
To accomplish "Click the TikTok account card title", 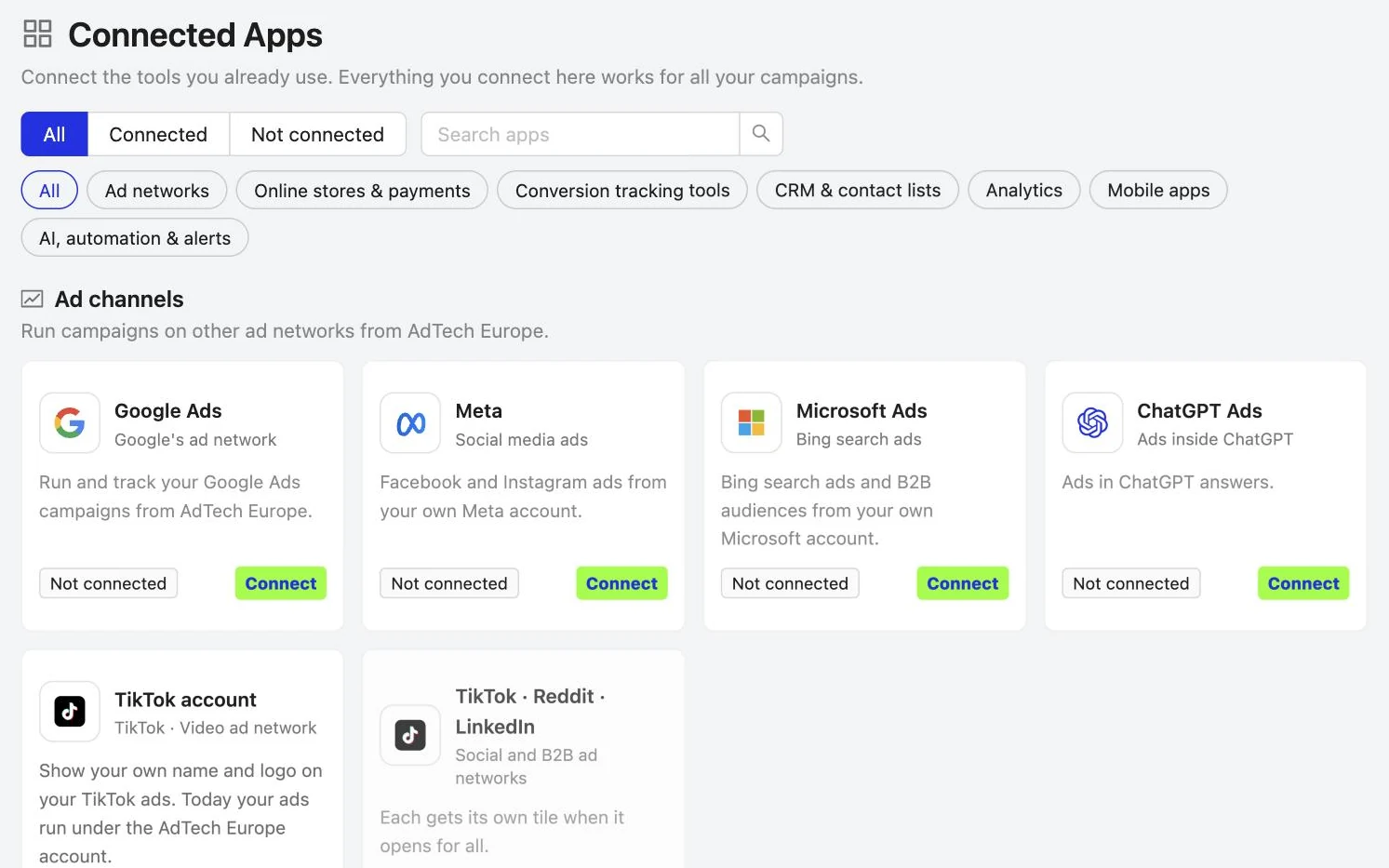I will 185,700.
